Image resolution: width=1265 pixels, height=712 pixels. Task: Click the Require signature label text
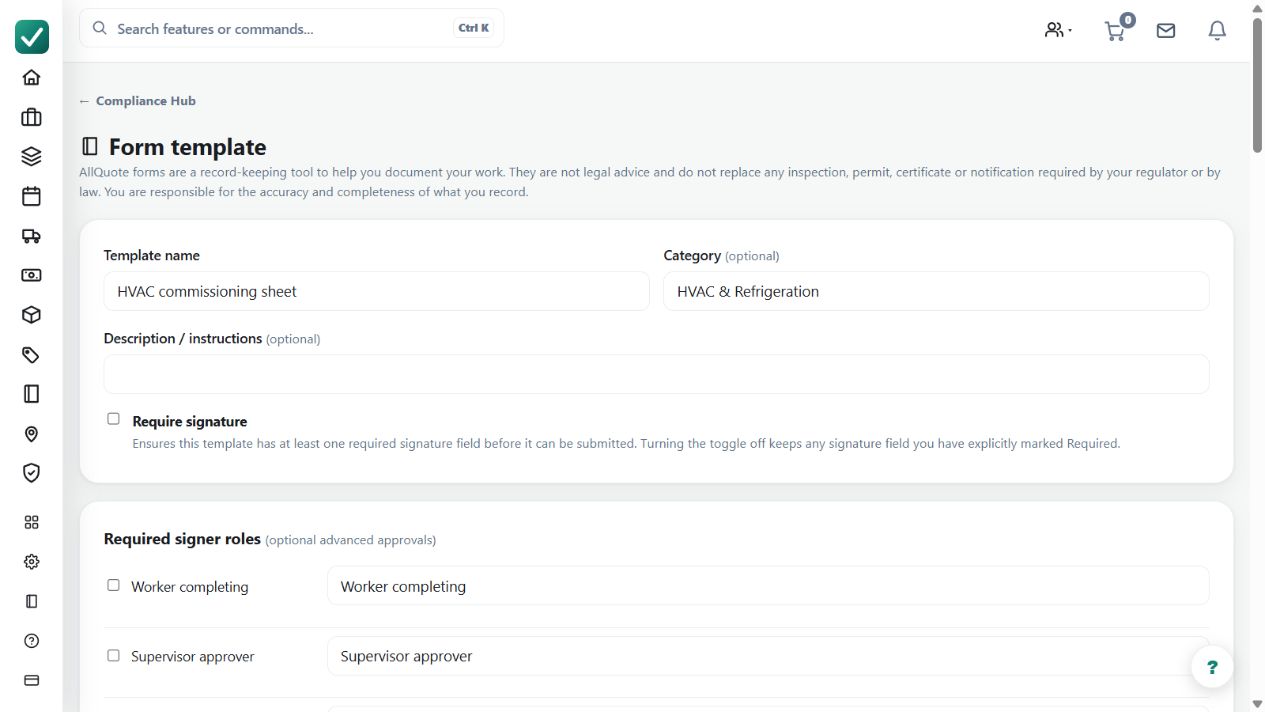[x=190, y=422]
